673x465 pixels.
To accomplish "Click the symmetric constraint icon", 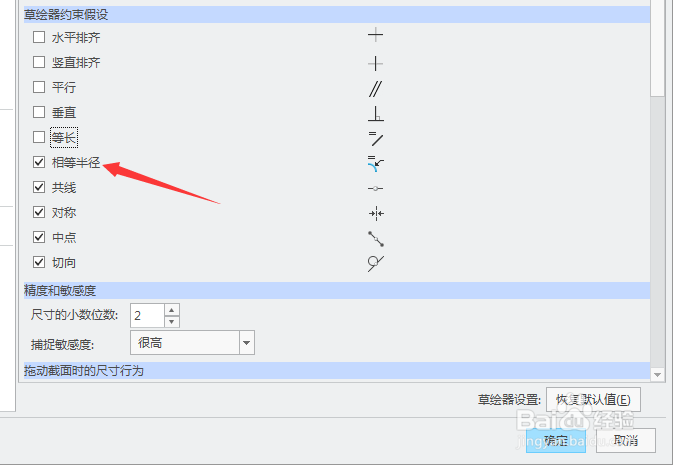I will pyautogui.click(x=376, y=213).
